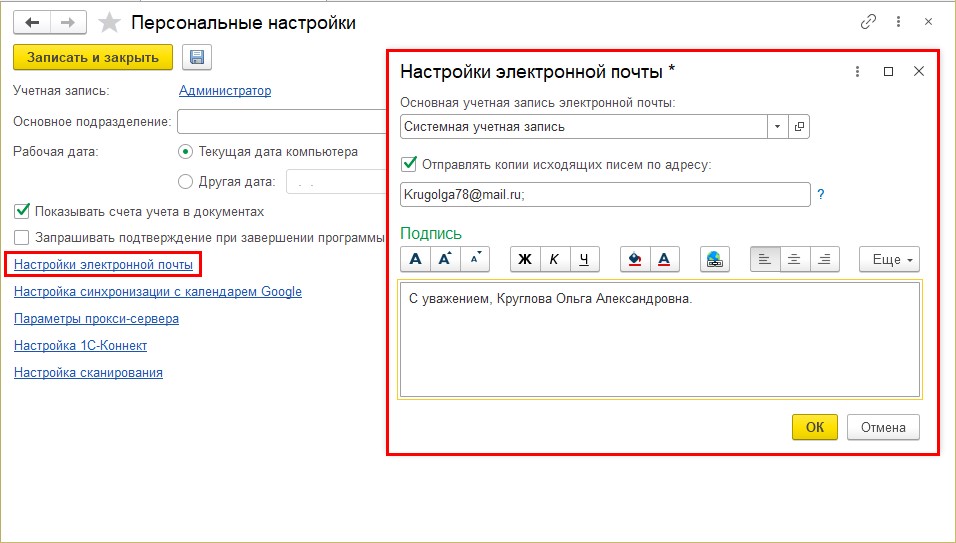Open the email settings dialog three-dot menu
This screenshot has width=956, height=543.
coord(857,71)
